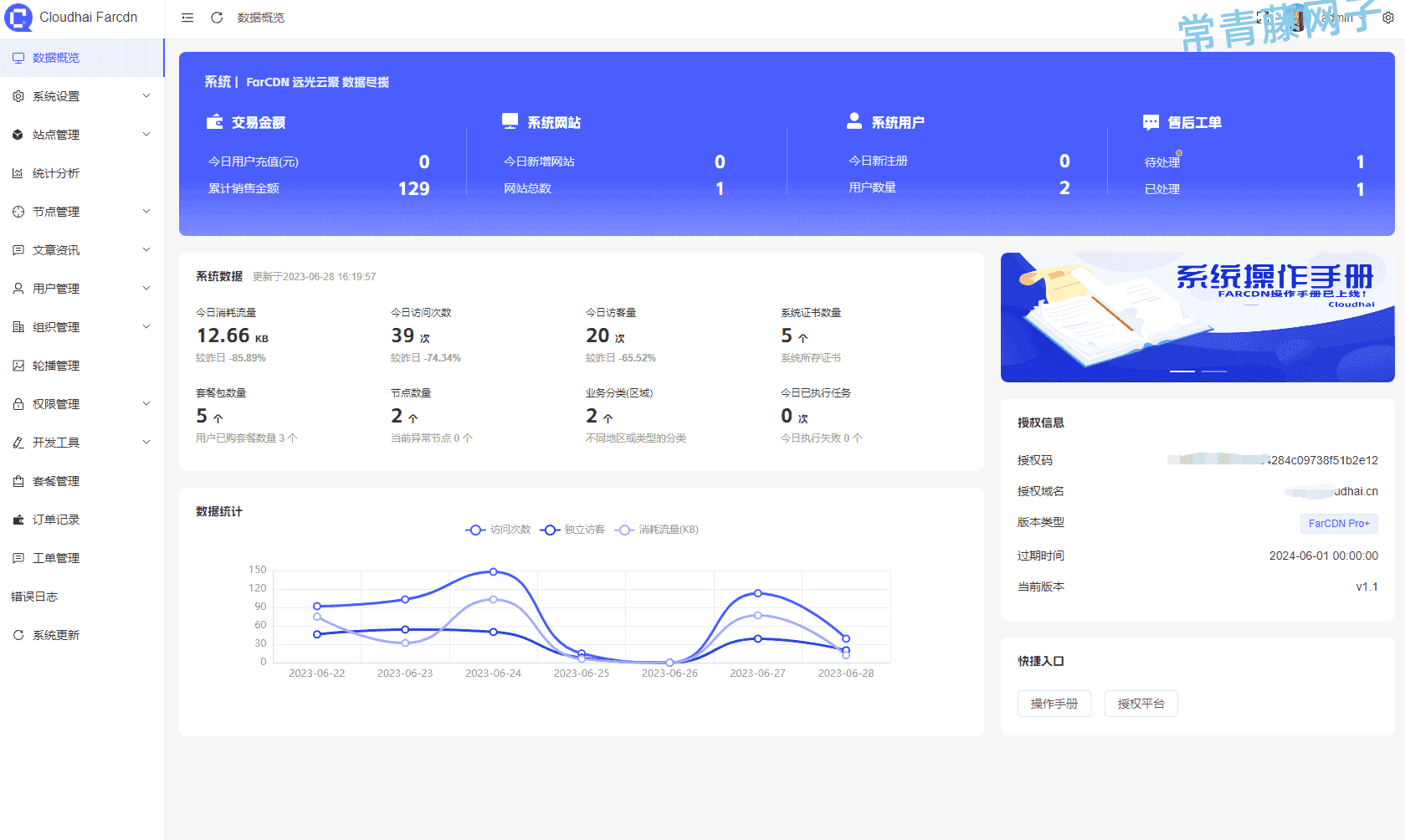Click the 套餐管理 bag icon in sidebar

click(18, 481)
